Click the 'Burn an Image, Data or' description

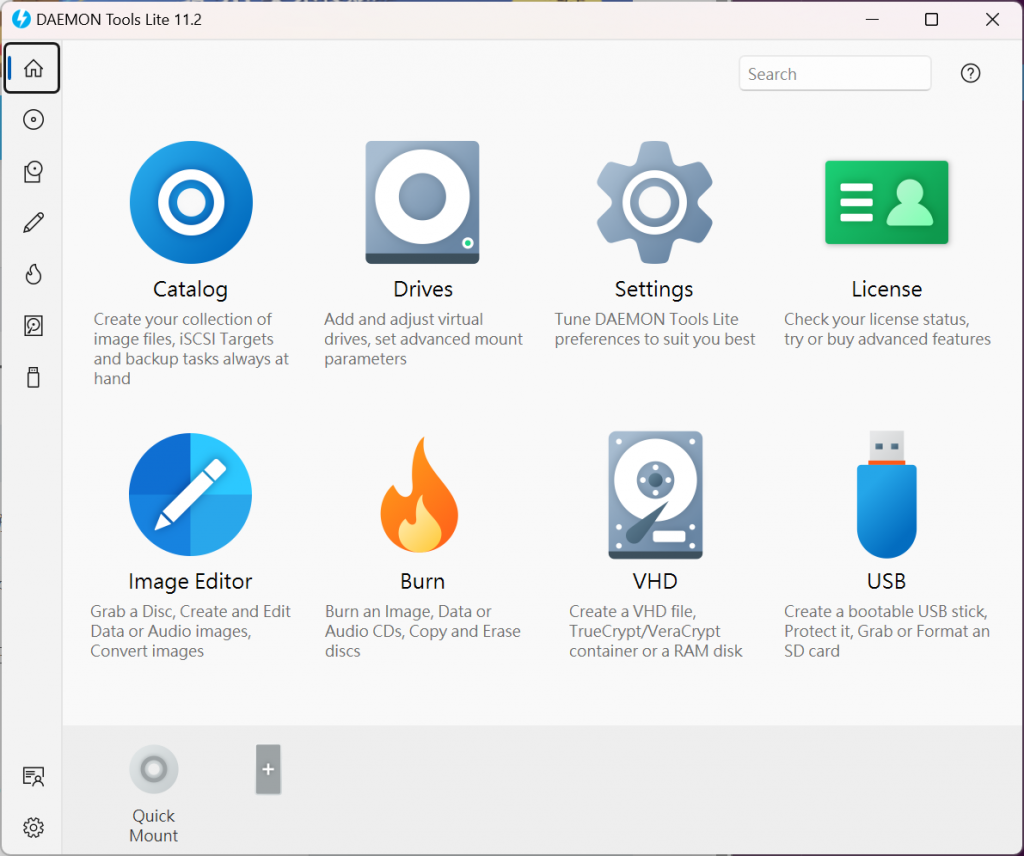423,631
